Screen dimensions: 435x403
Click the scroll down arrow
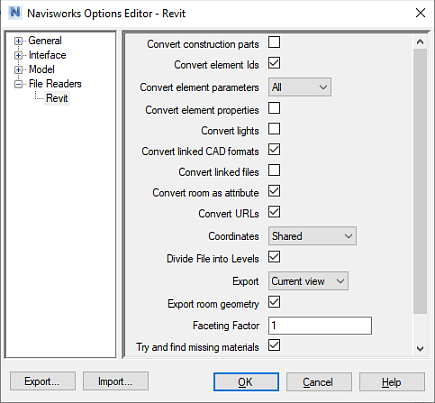[420, 349]
